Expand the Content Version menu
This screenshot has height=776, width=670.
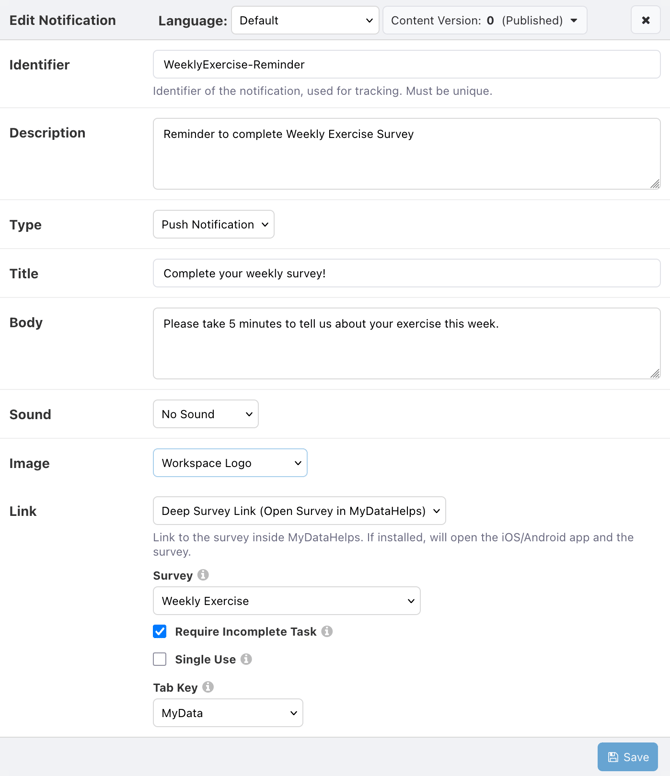pos(485,20)
